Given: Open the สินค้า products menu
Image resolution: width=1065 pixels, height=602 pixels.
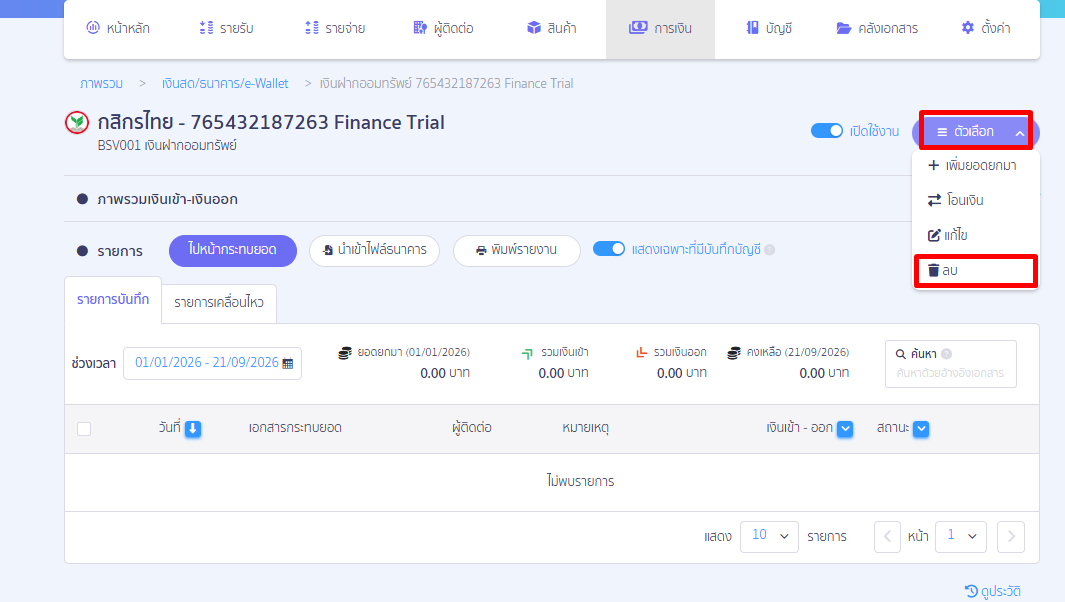Looking at the screenshot, I should [552, 29].
